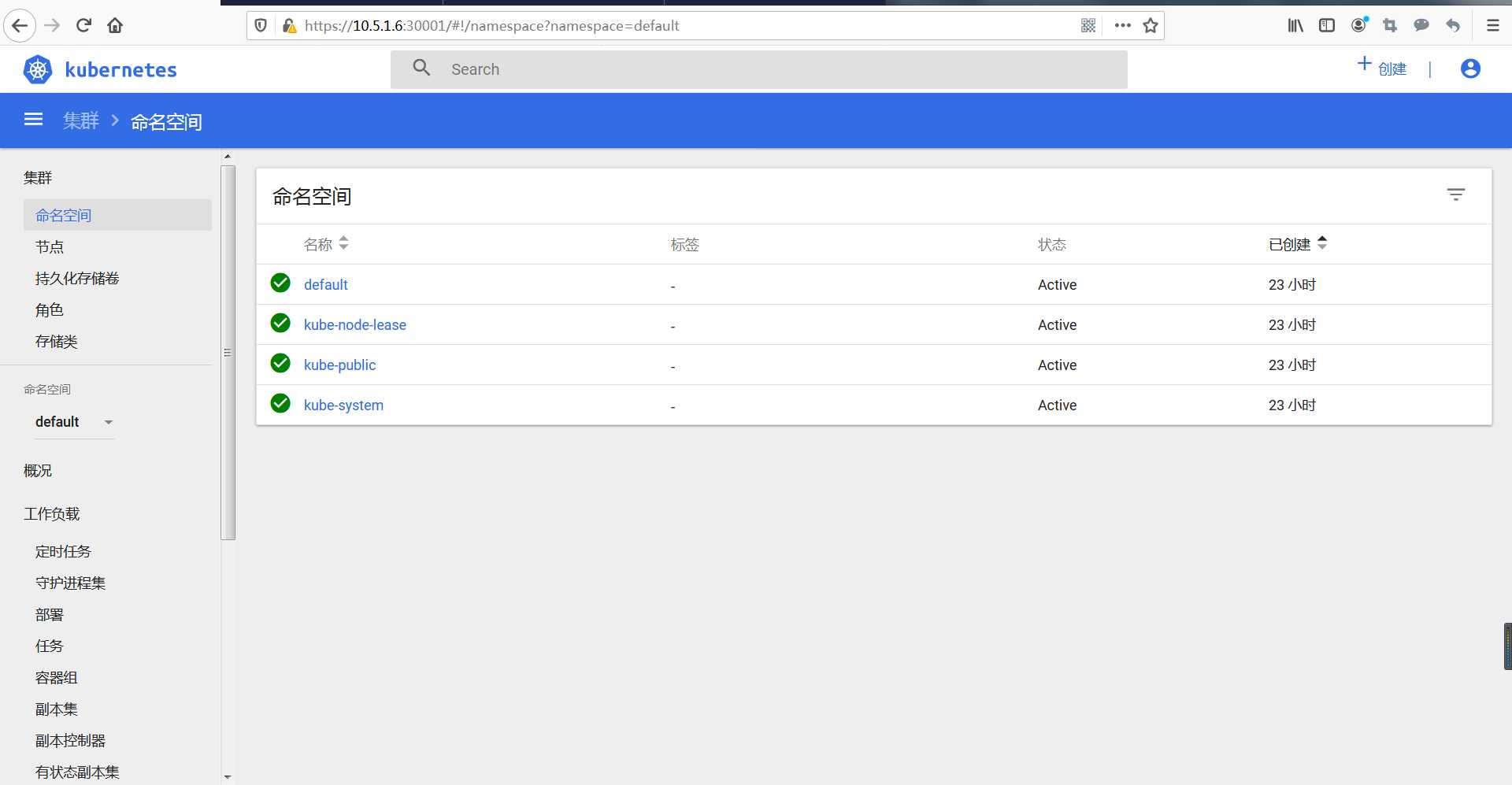This screenshot has width=1512, height=785.
Task: Open the user profile avatar icon
Action: click(x=1470, y=69)
